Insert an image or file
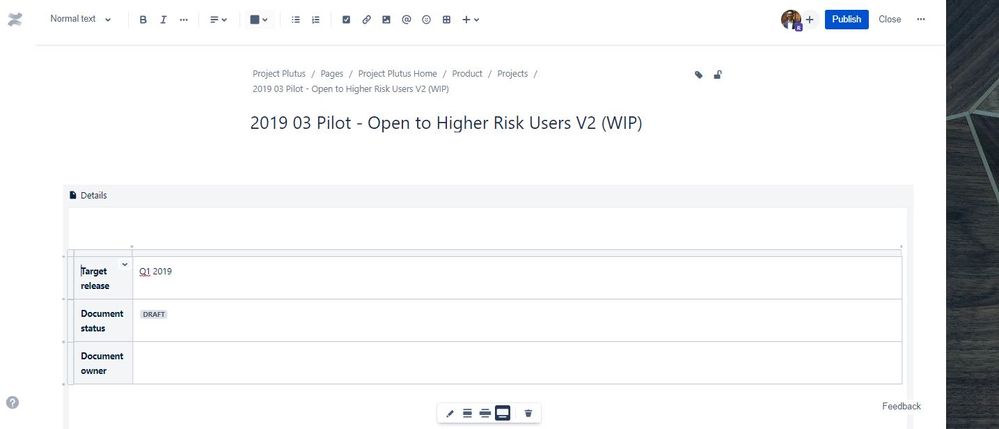The width and height of the screenshot is (999, 429). (386, 20)
